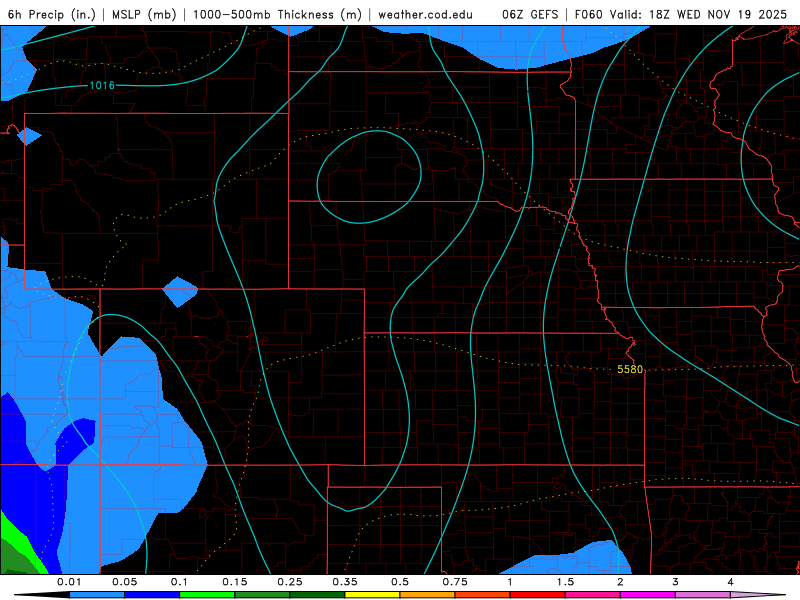Screen dimensions: 800x600
Task: Click the violet 3 inch legend swatch
Action: (703, 595)
